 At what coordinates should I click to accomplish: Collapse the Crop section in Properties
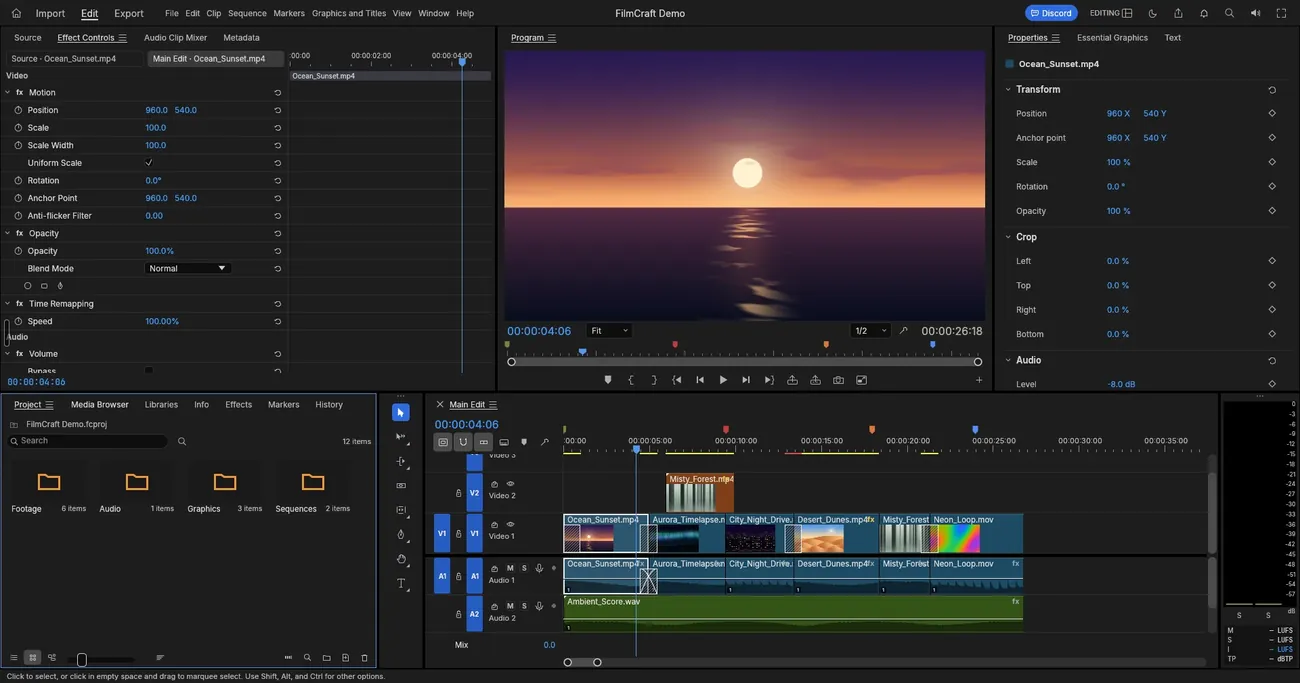pos(1008,237)
